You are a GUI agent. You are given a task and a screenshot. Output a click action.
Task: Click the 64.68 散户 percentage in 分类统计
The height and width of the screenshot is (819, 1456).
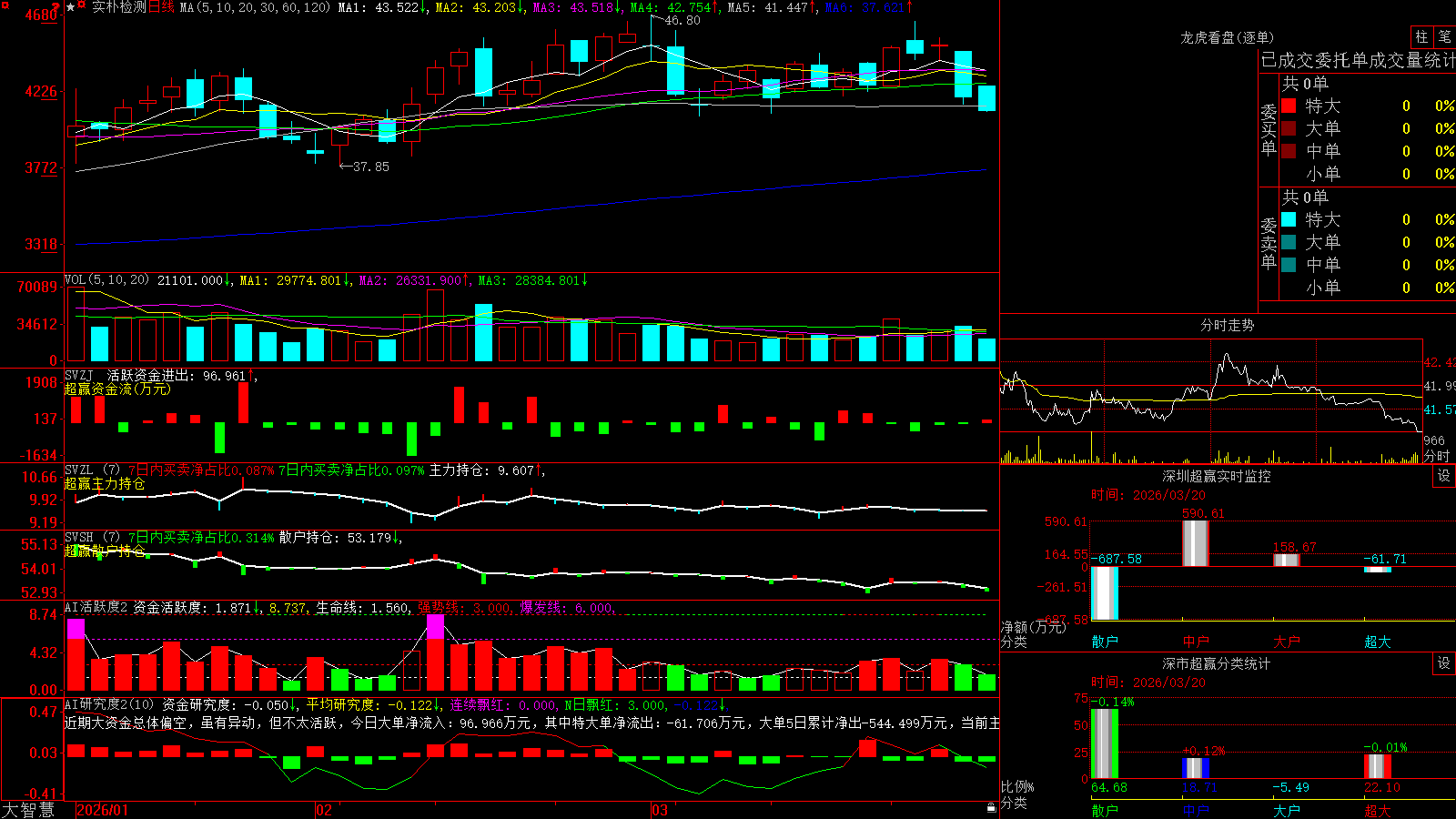(x=1109, y=787)
